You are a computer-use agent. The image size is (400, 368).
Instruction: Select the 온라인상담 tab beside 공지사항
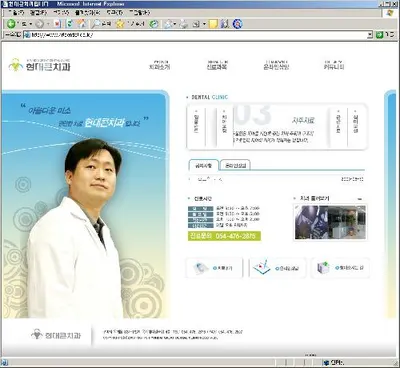pos(235,165)
